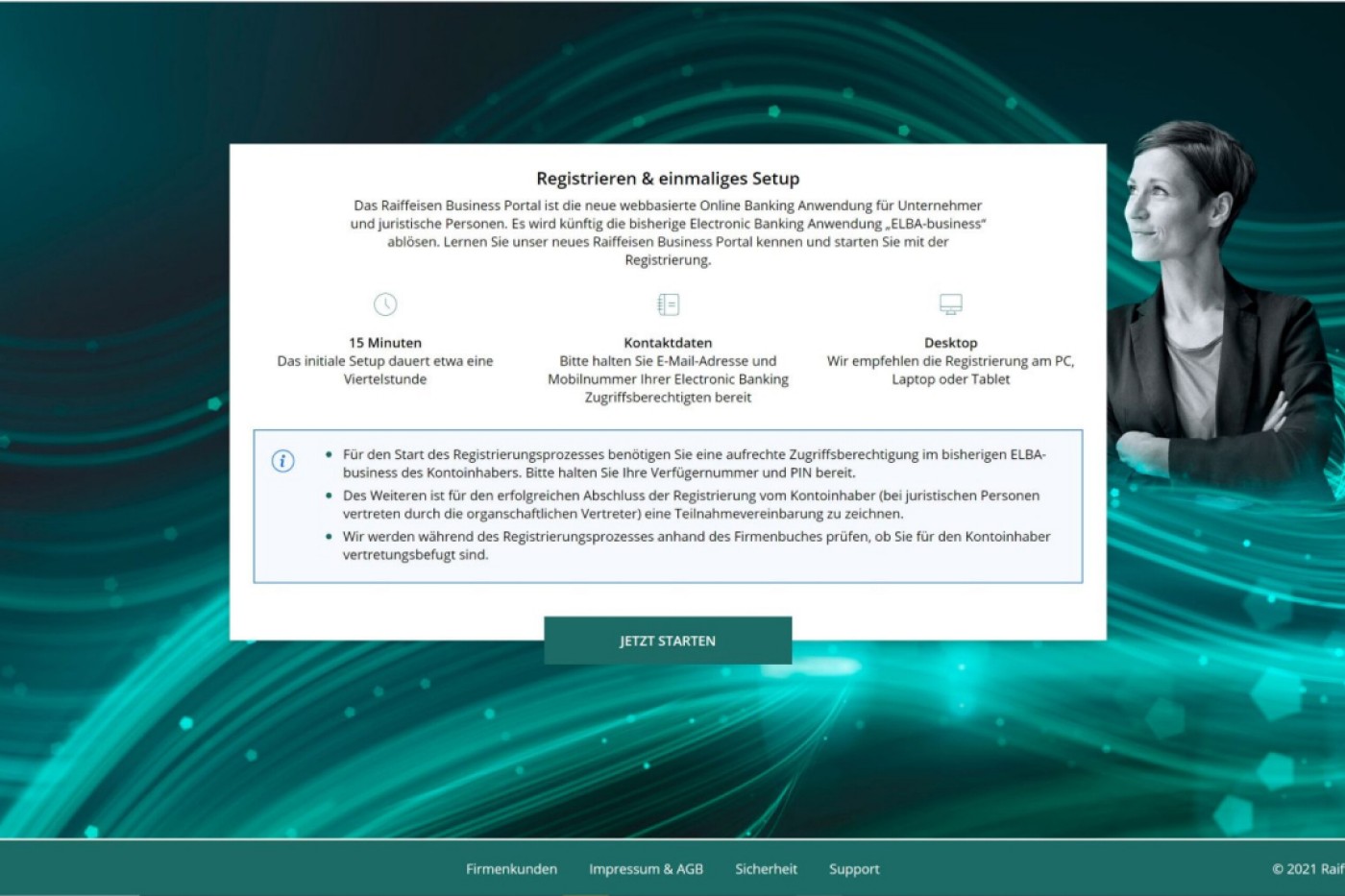Open the Support footer link

(x=854, y=869)
